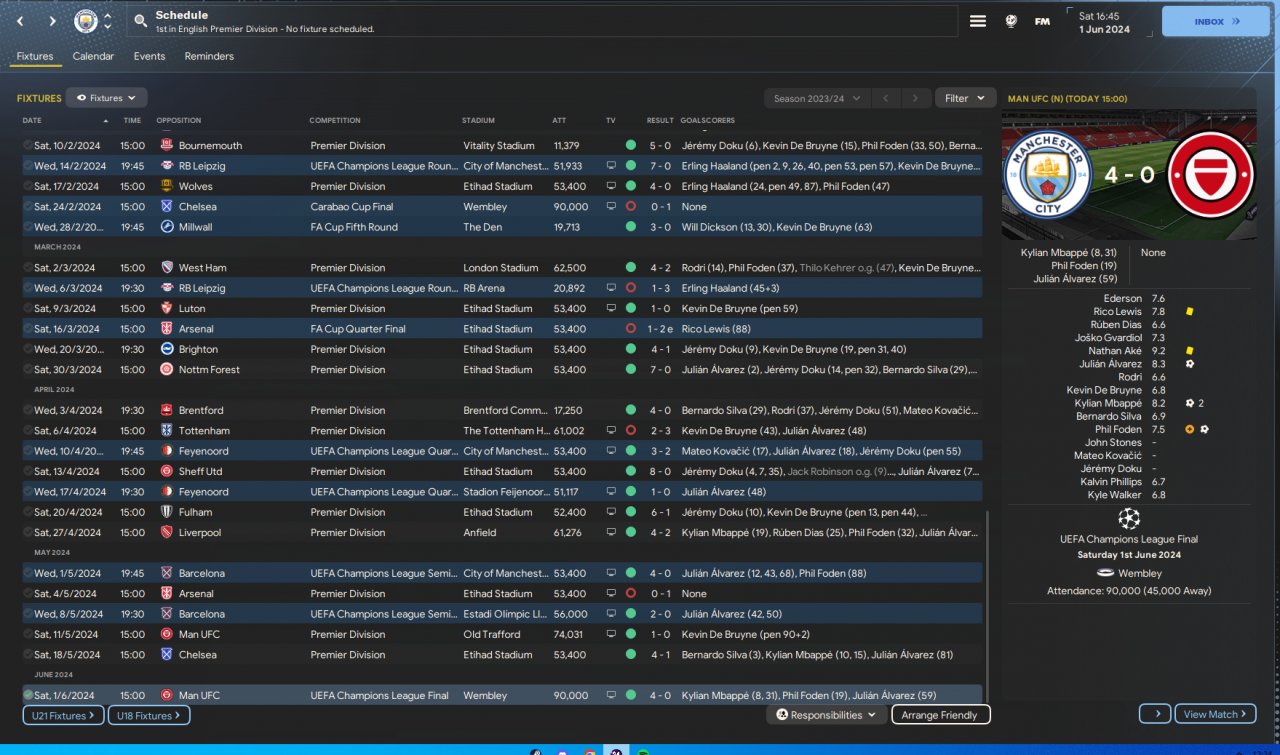1280x755 pixels.
Task: Switch to the Reminders tab
Action: [x=209, y=57]
